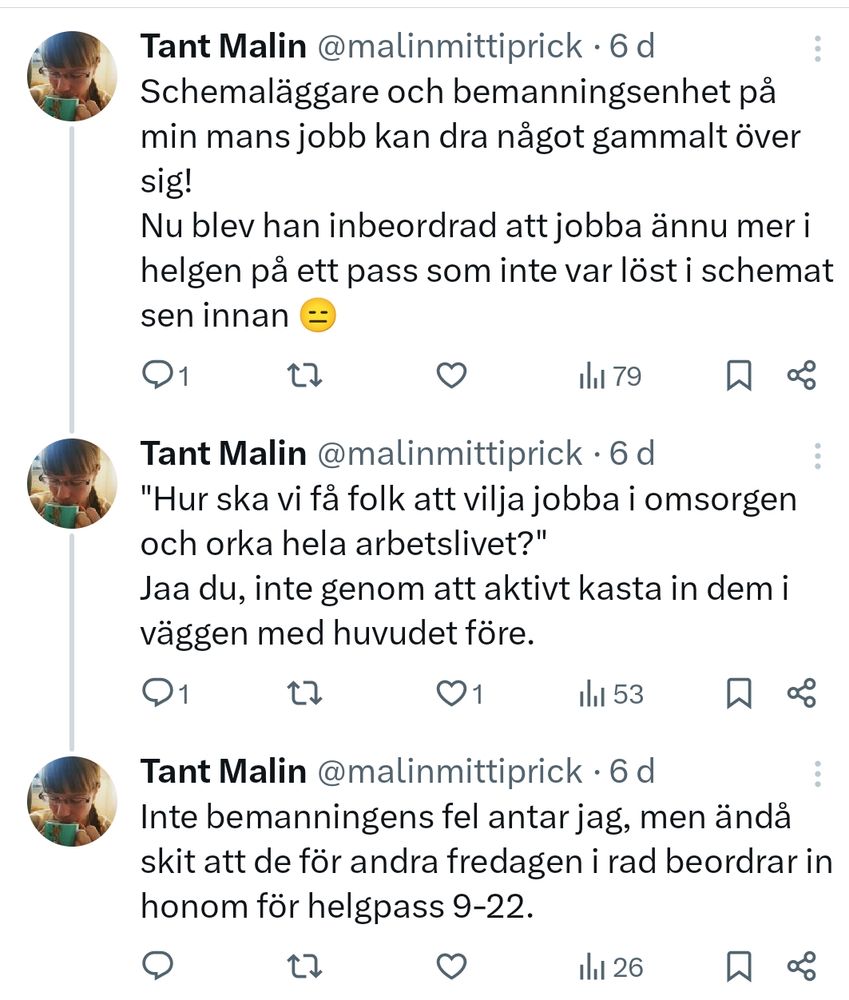The image size is (849, 1000).
Task: View analytics showing 79 views
Action: [610, 376]
